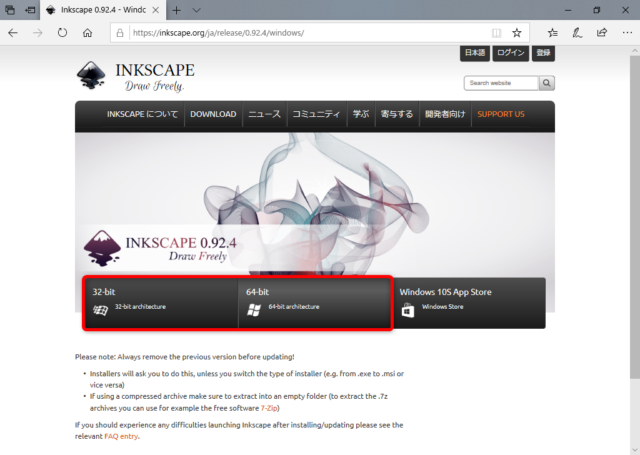Open browser settings and more menu
This screenshot has height=455, width=640.
click(x=627, y=33)
